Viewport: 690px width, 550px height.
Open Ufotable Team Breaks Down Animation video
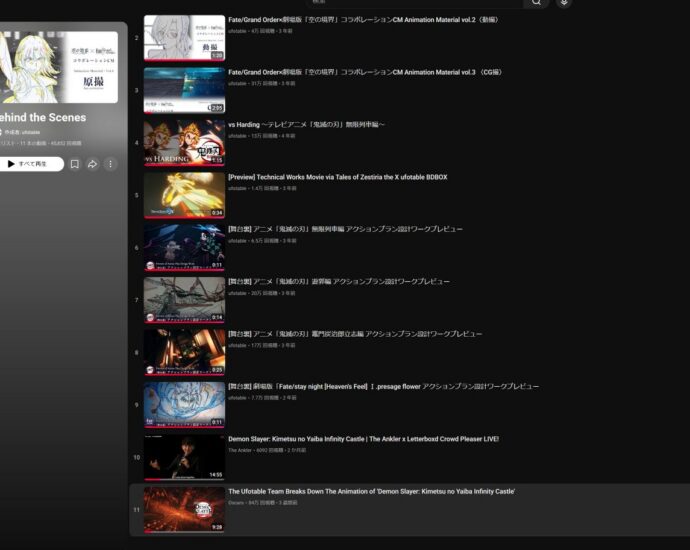[371, 491]
